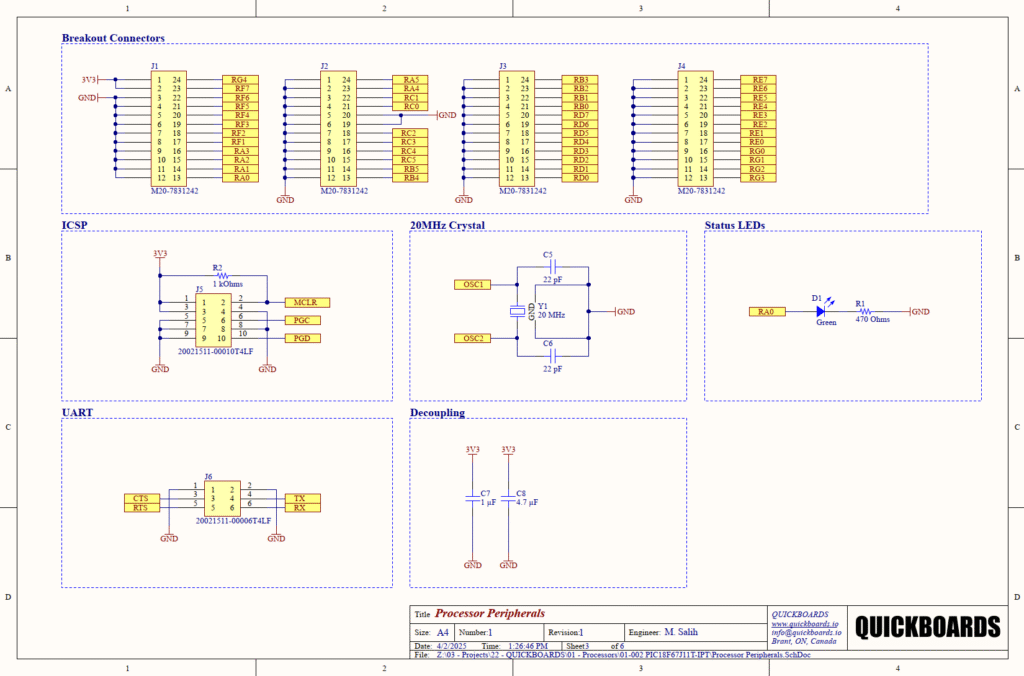Click the OSC1 port label

tap(474, 285)
